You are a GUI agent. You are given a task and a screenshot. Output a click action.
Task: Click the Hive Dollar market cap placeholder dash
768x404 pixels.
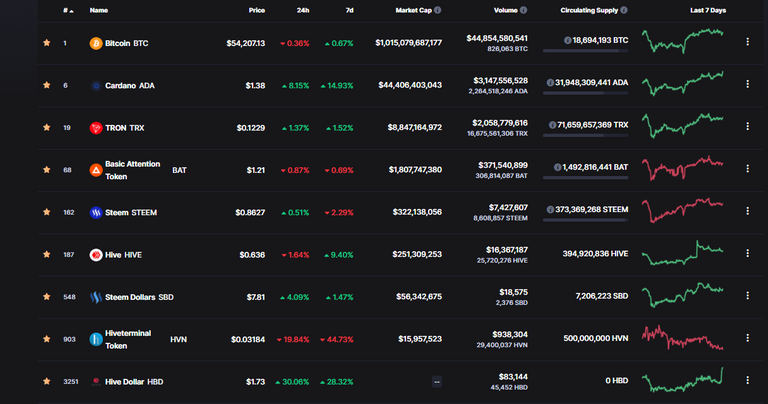tap(437, 381)
